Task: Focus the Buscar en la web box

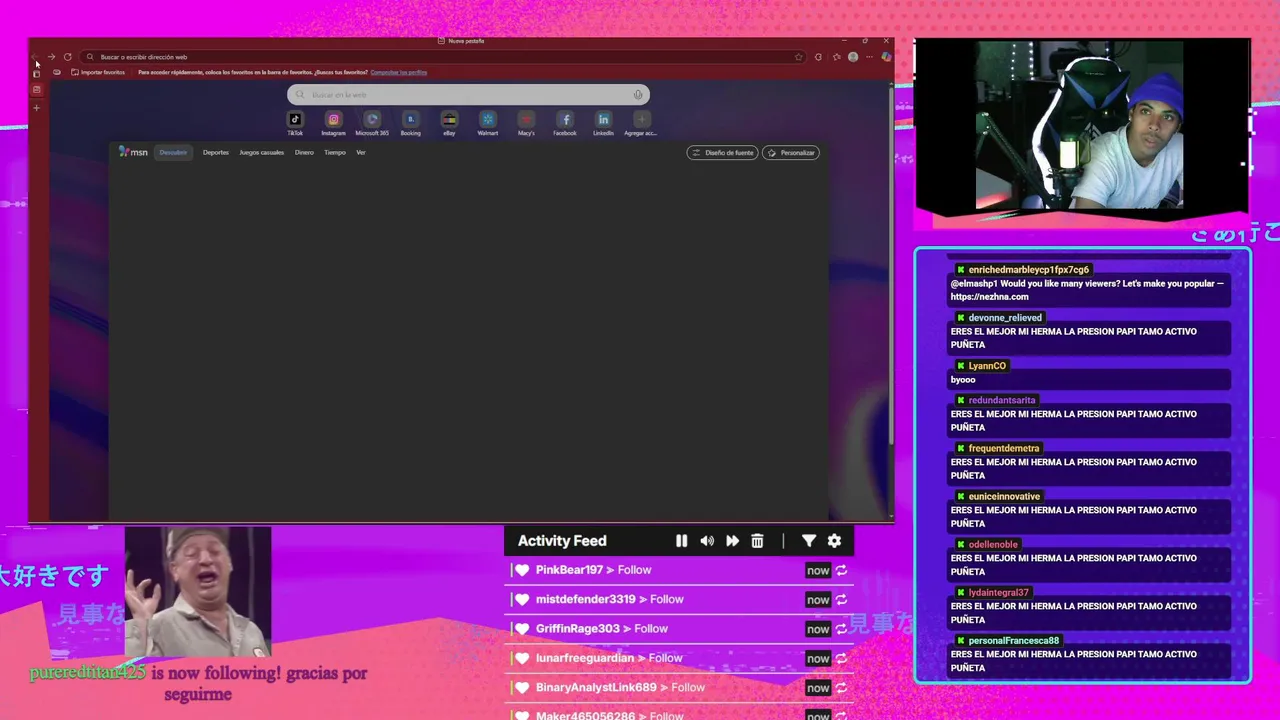Action: click(x=468, y=95)
